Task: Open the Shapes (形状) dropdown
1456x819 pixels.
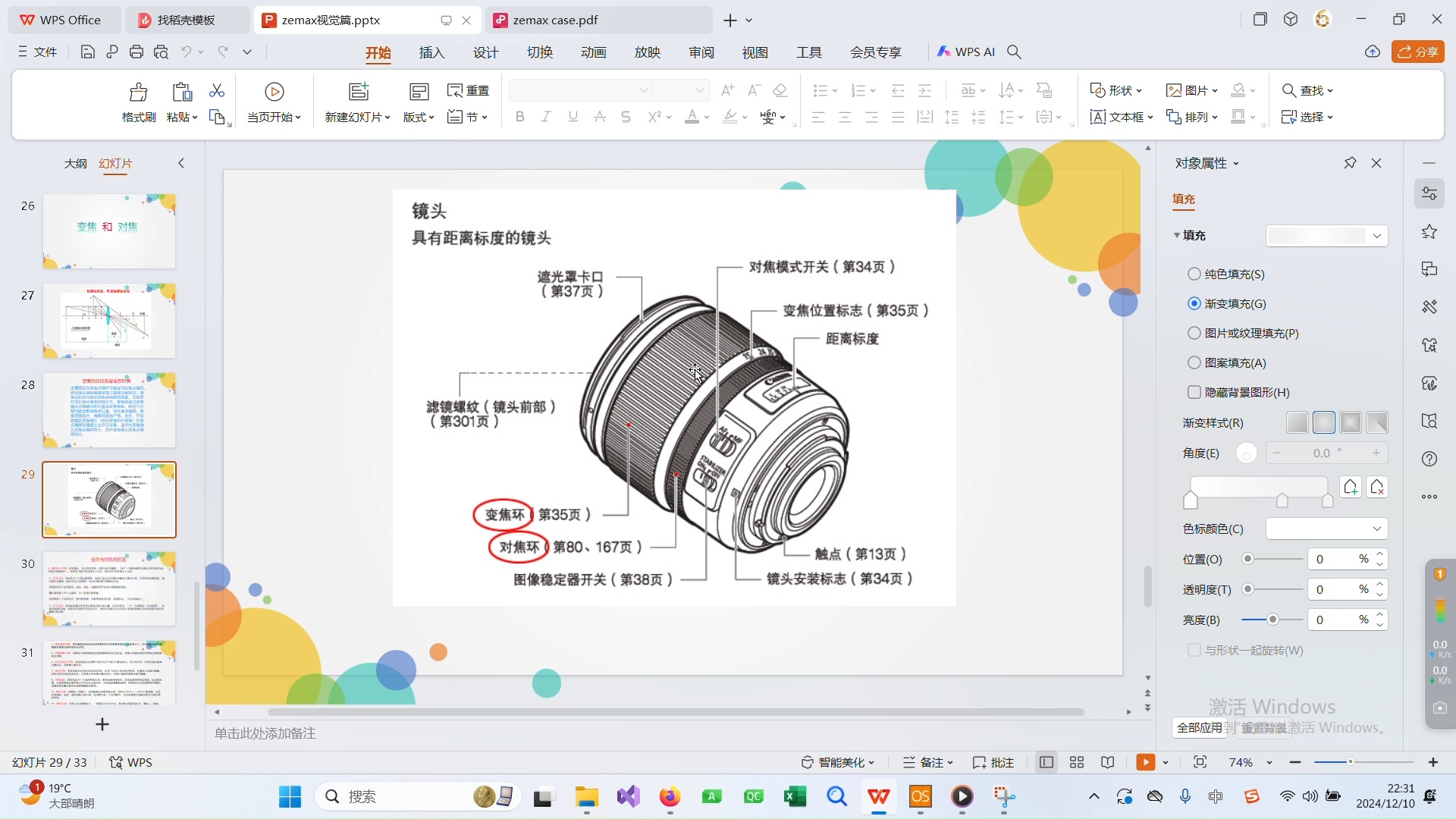Action: [x=1116, y=90]
